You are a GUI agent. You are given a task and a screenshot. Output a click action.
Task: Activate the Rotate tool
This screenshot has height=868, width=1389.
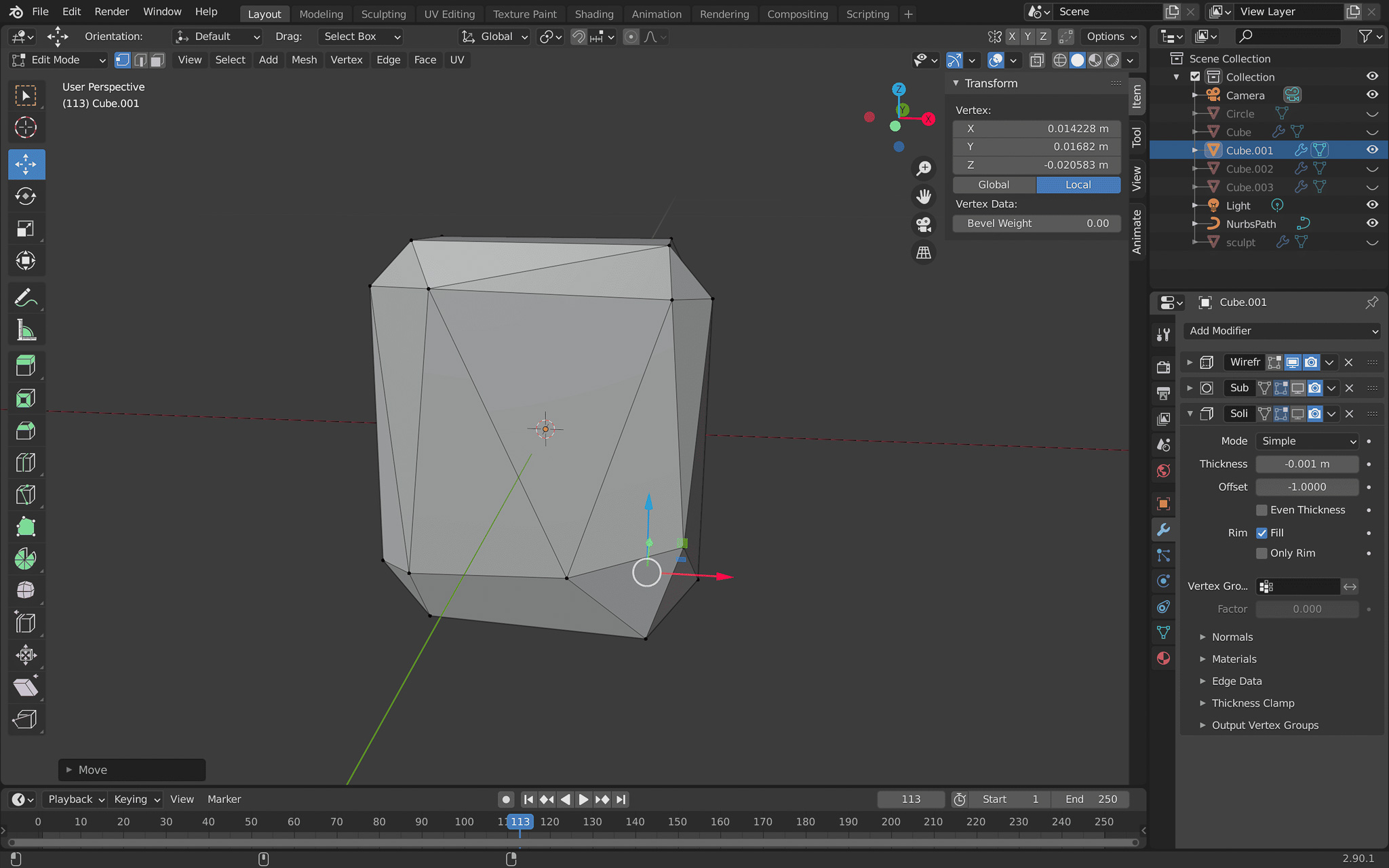click(x=26, y=197)
